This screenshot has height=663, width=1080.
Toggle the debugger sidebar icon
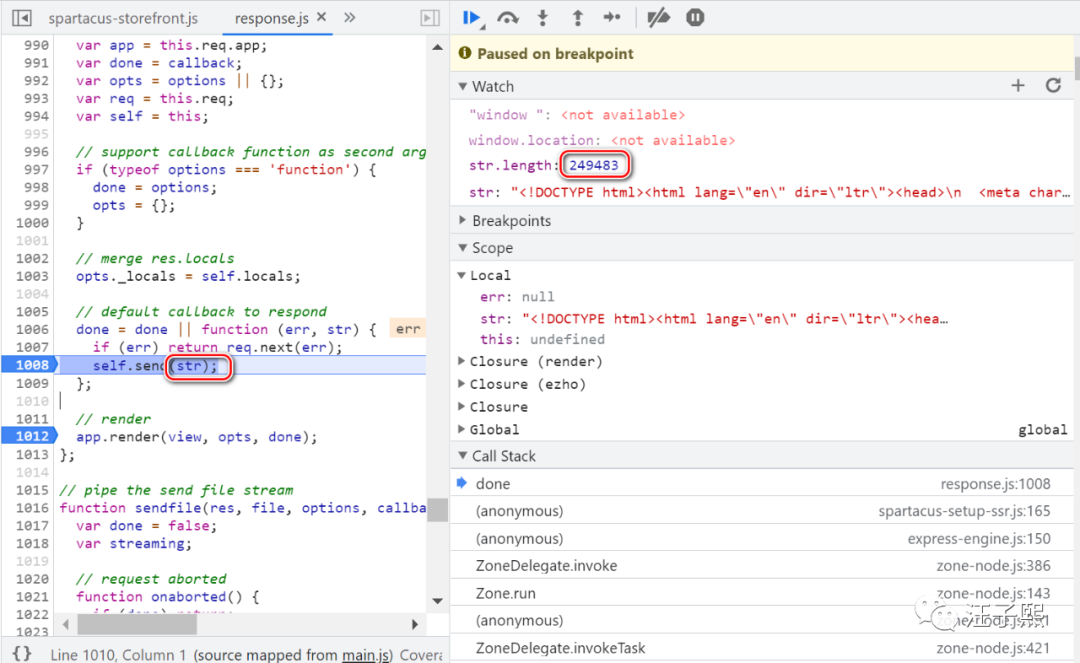point(430,18)
